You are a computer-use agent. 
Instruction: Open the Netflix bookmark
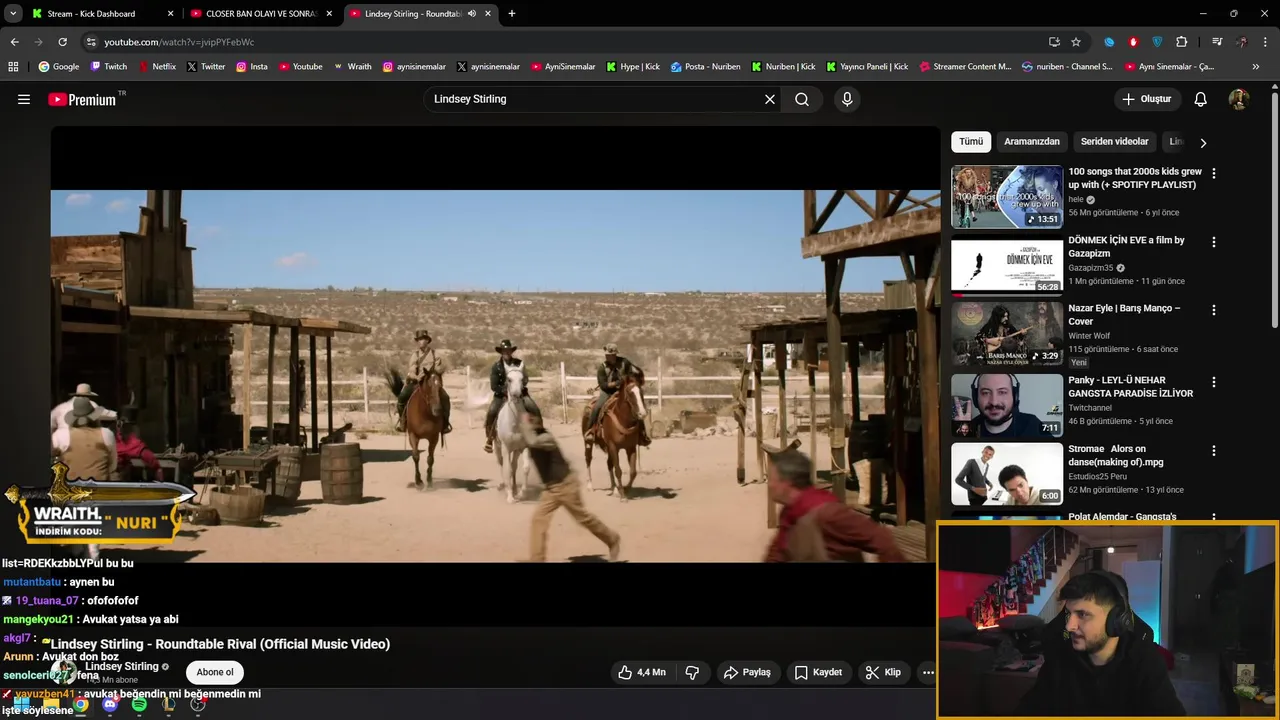156,67
